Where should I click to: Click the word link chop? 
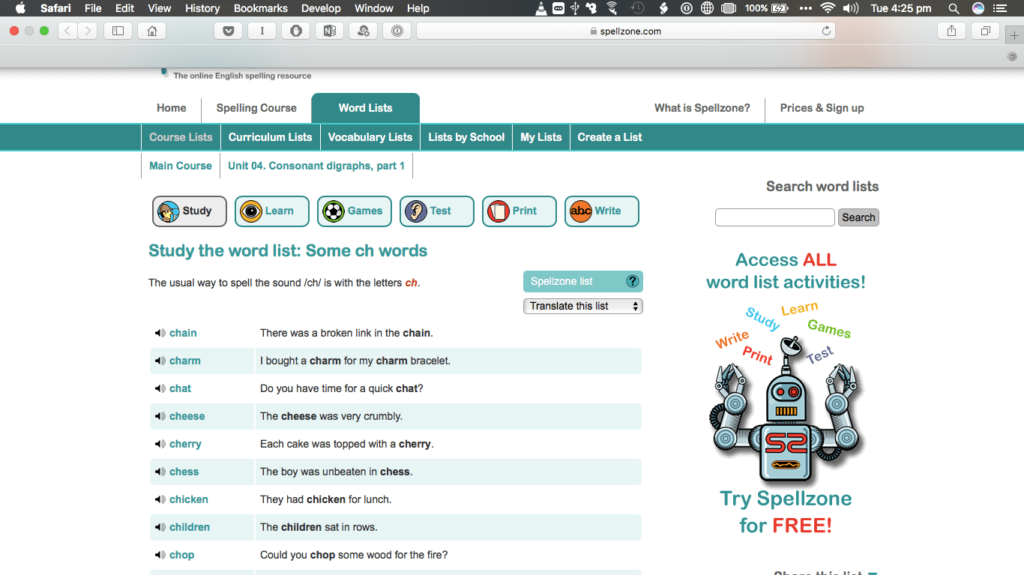[182, 555]
